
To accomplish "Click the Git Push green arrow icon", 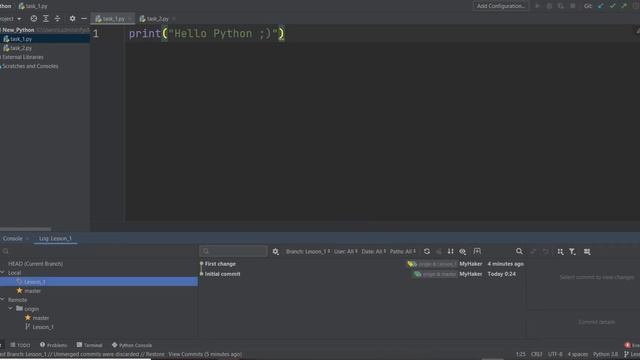I will pos(624,6).
